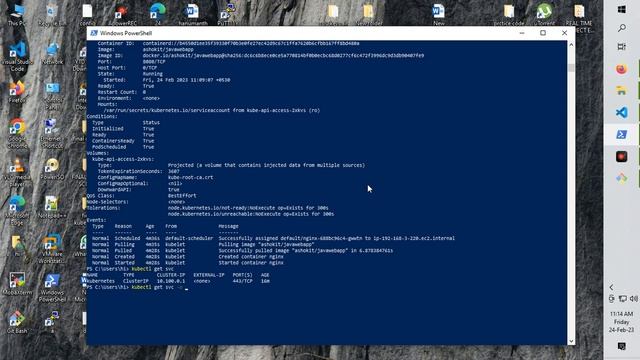Switch to VS Code in the taskbar
The width and height of the screenshot is (640, 360).
(x=622, y=113)
